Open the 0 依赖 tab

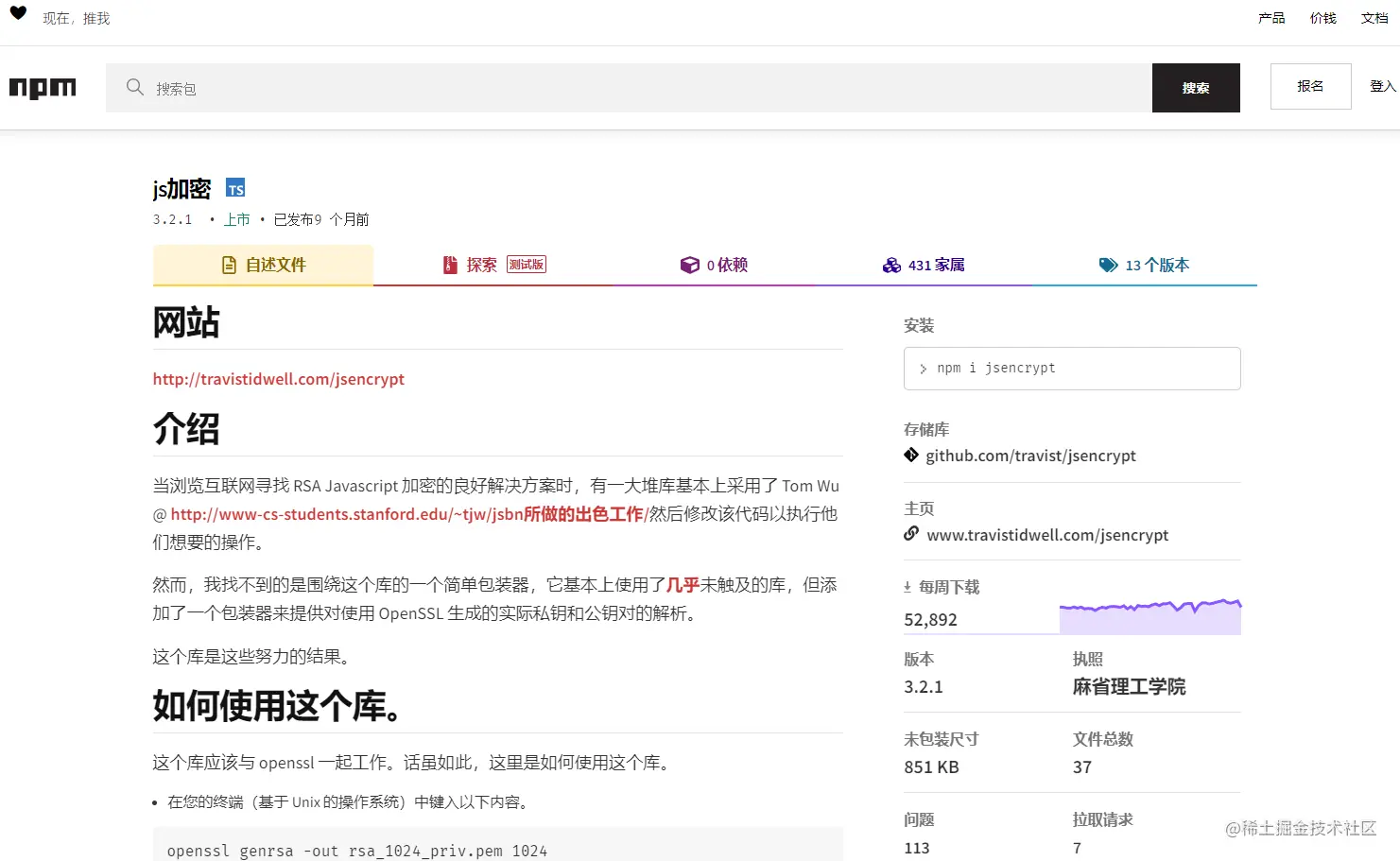click(x=714, y=266)
